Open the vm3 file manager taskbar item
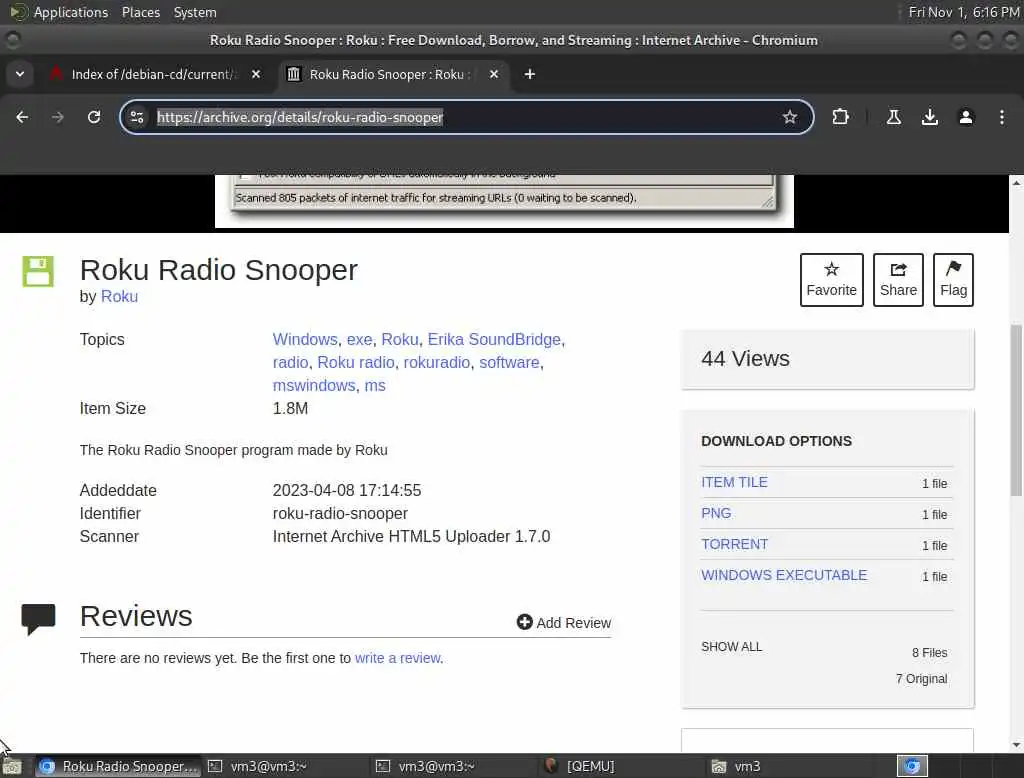1024x778 pixels. tap(787, 766)
